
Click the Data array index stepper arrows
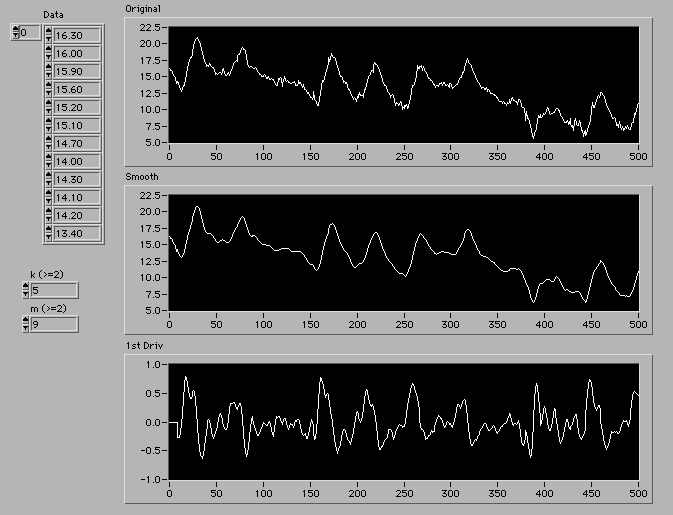[14, 33]
